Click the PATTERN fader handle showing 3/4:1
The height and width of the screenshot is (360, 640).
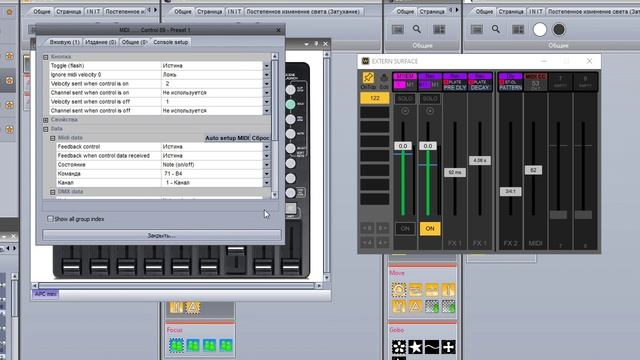511,191
